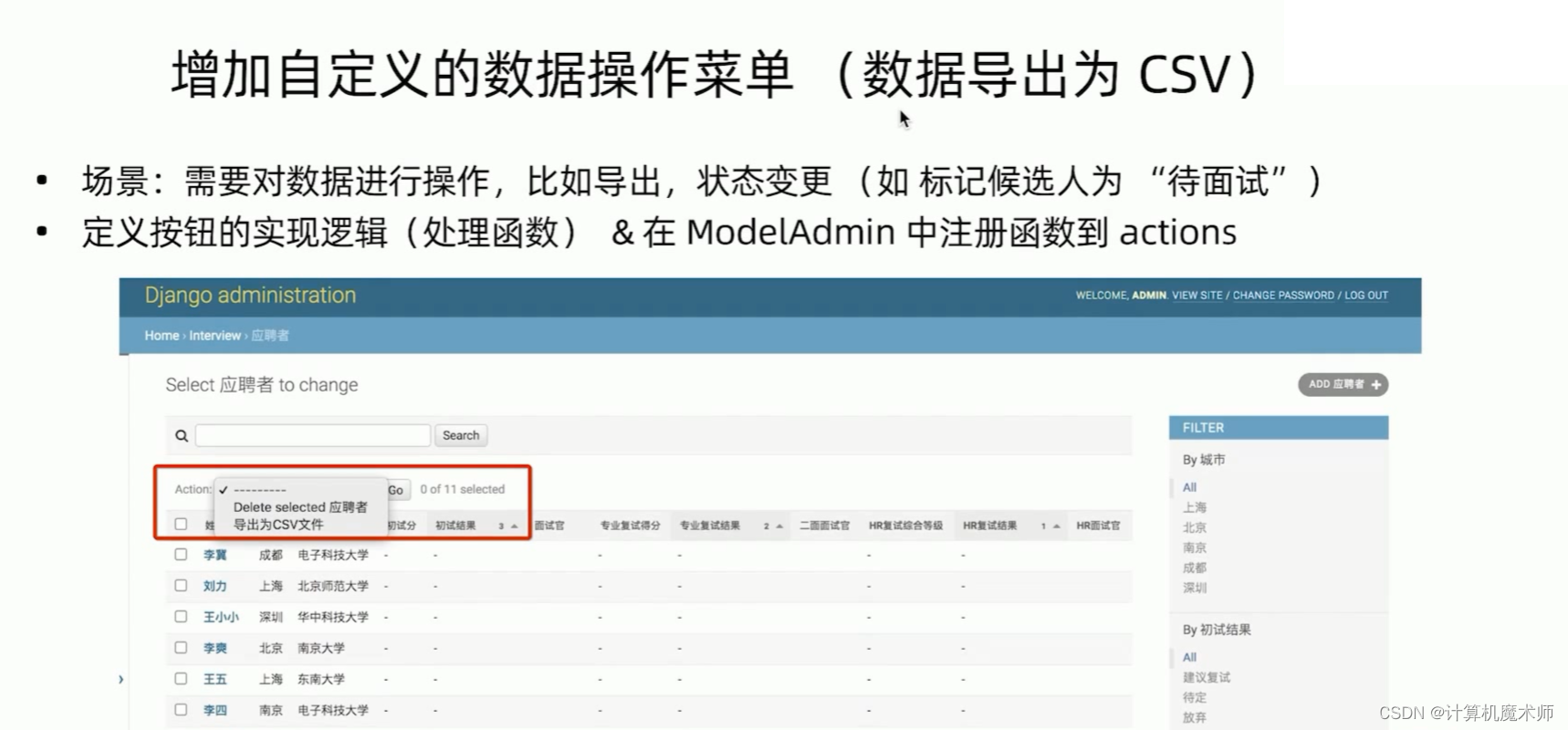The width and height of the screenshot is (1568, 730).
Task: Click the 0 of 11 selected counter
Action: tap(463, 489)
